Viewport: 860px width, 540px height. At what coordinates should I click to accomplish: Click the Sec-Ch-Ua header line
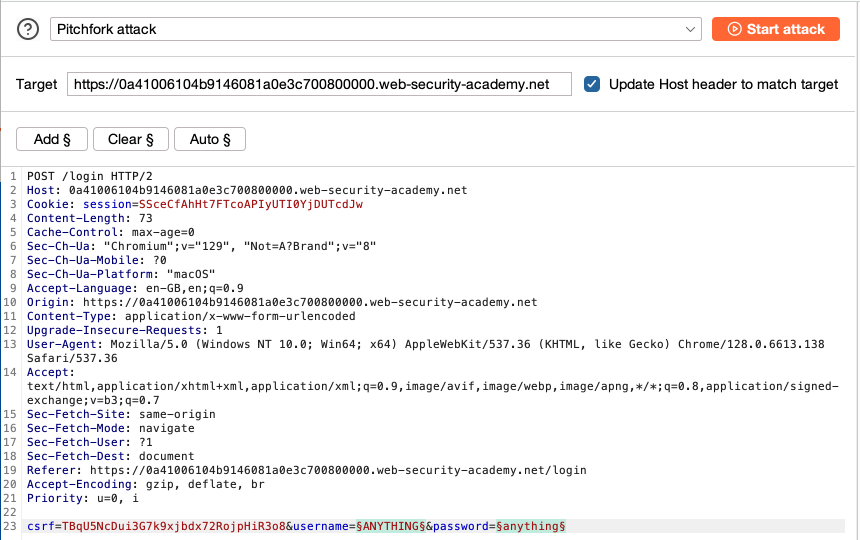202,246
